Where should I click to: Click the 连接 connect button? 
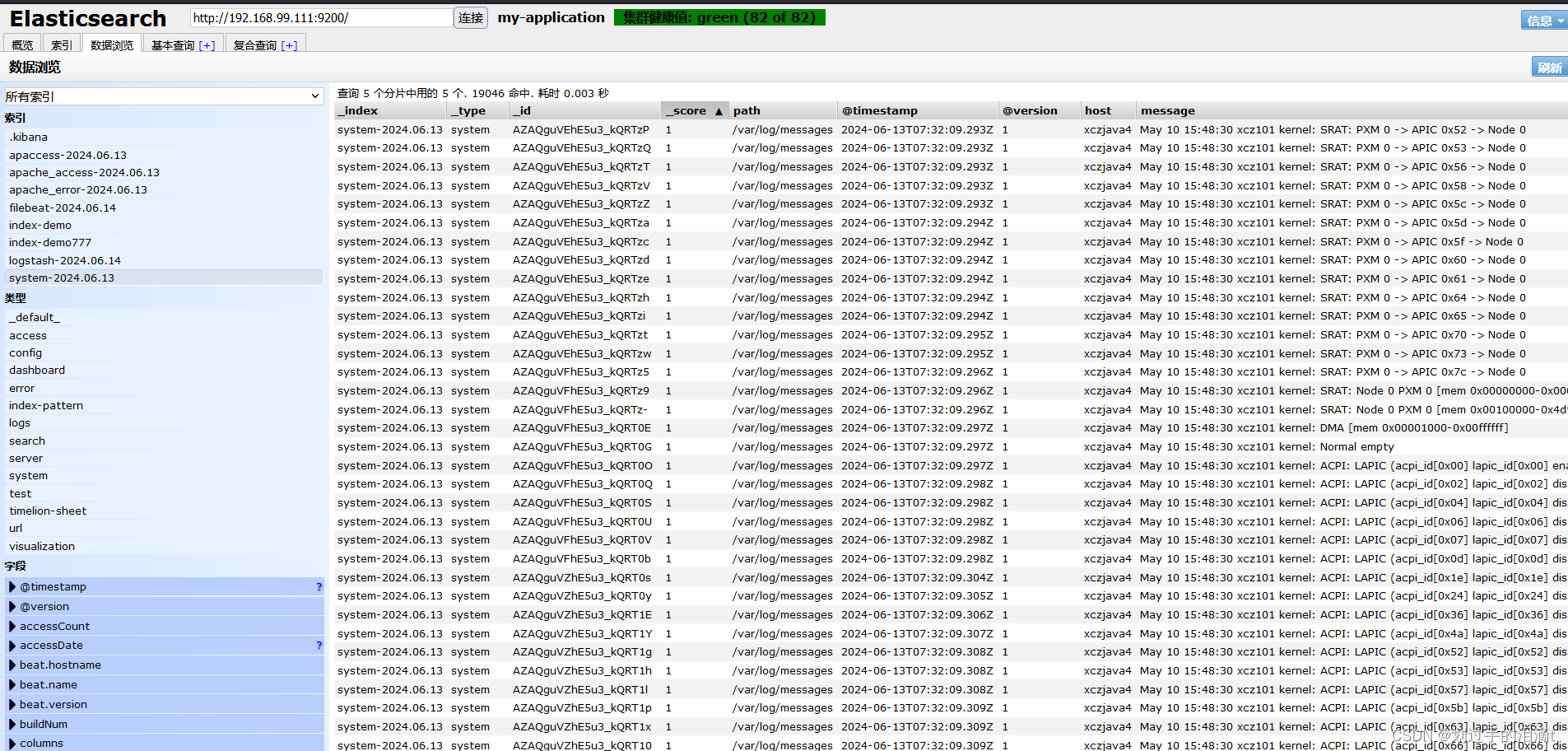coord(471,17)
